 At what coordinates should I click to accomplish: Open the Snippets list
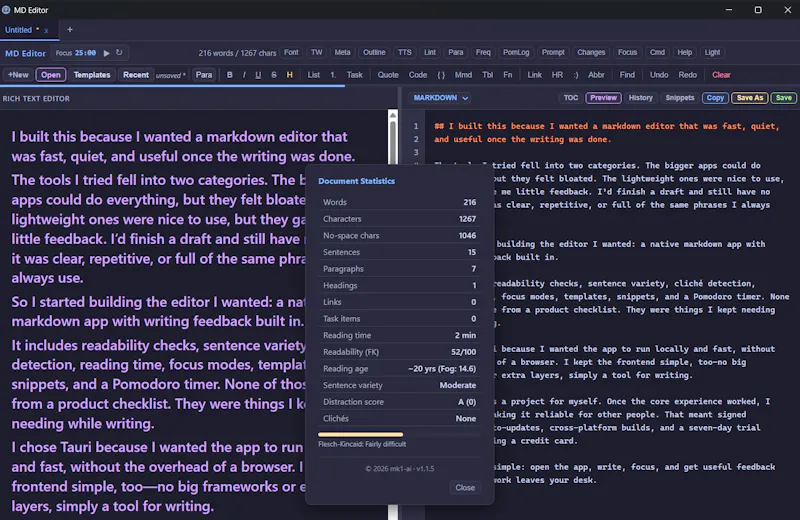[680, 98]
